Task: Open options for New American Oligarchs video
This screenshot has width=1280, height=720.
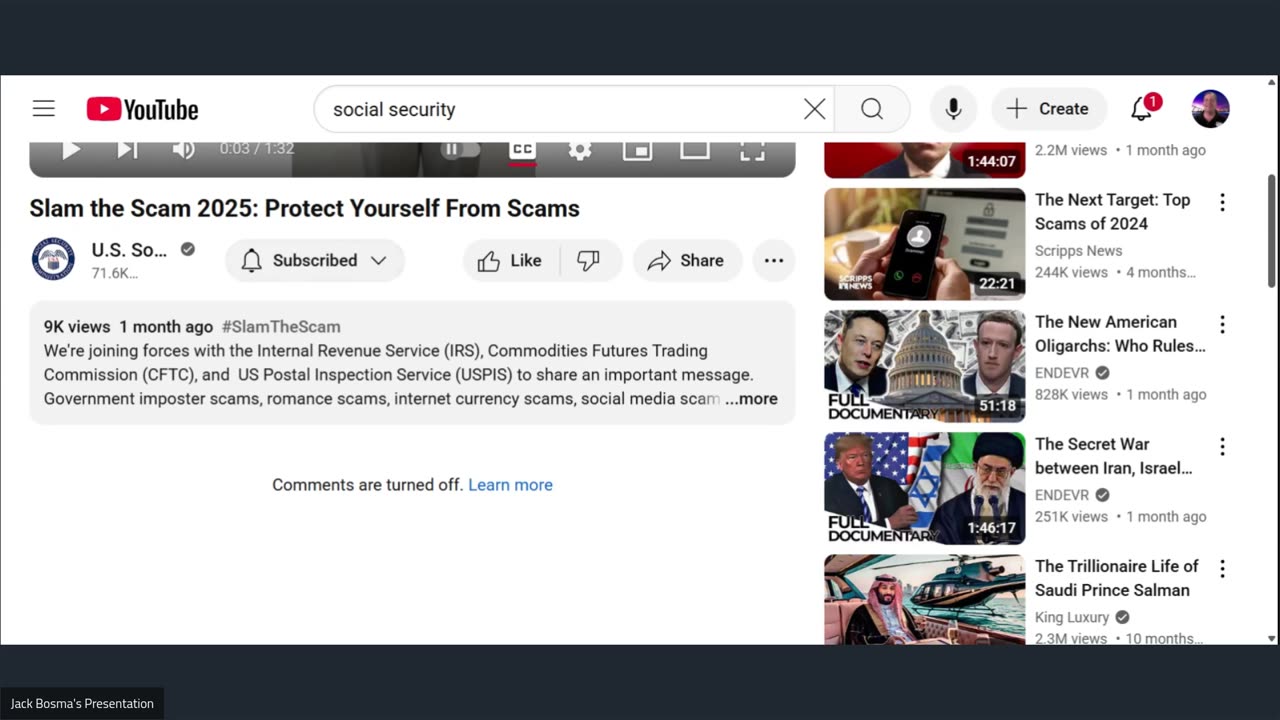Action: coord(1222,325)
